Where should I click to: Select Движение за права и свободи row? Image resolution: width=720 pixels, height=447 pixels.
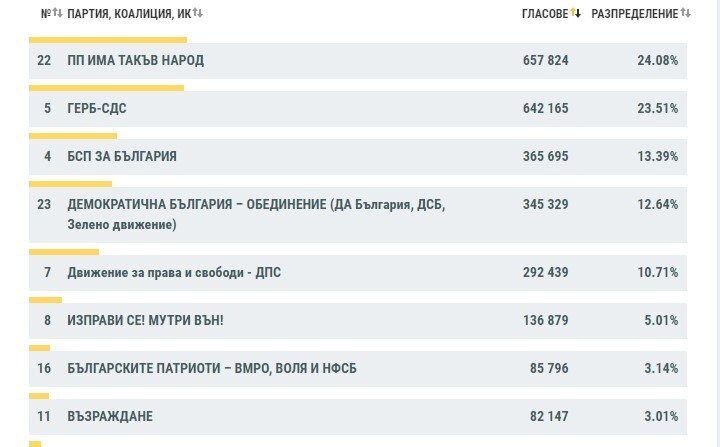(358, 273)
